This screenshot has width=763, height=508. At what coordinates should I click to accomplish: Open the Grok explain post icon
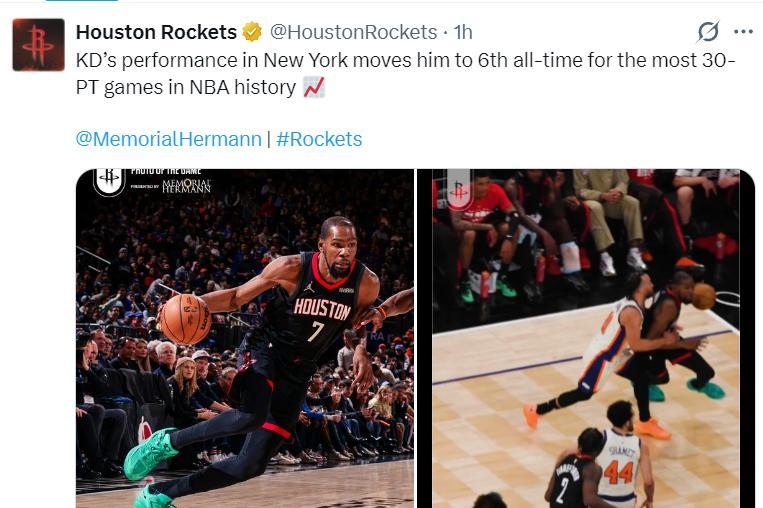click(708, 32)
